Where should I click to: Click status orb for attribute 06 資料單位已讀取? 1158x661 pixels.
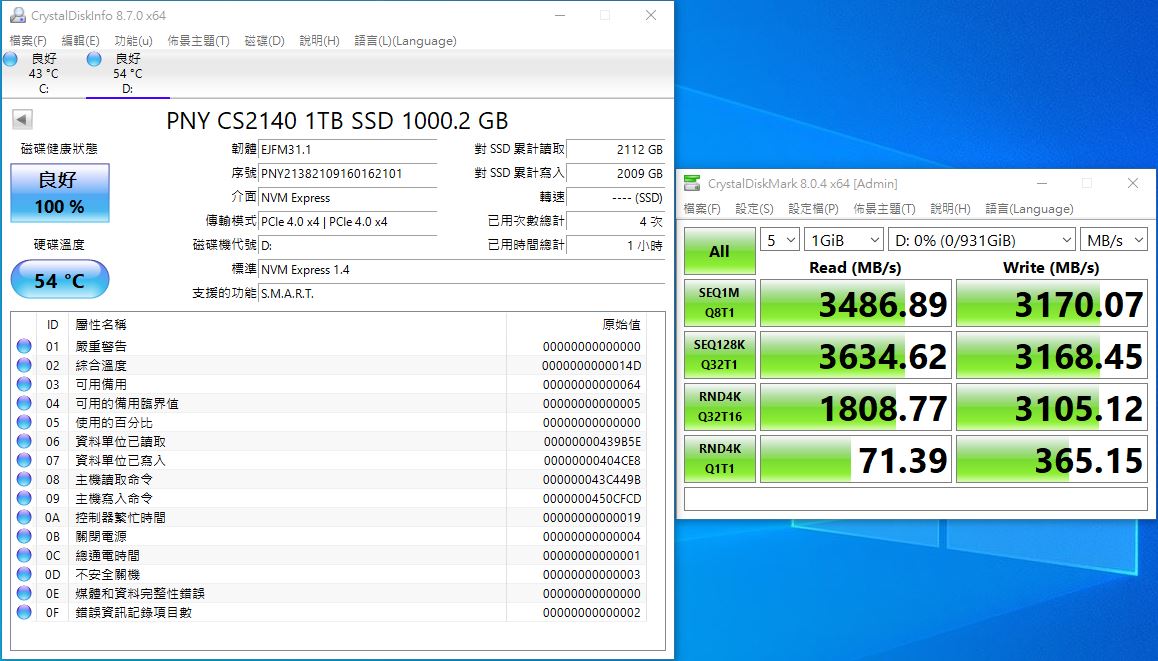pos(24,441)
